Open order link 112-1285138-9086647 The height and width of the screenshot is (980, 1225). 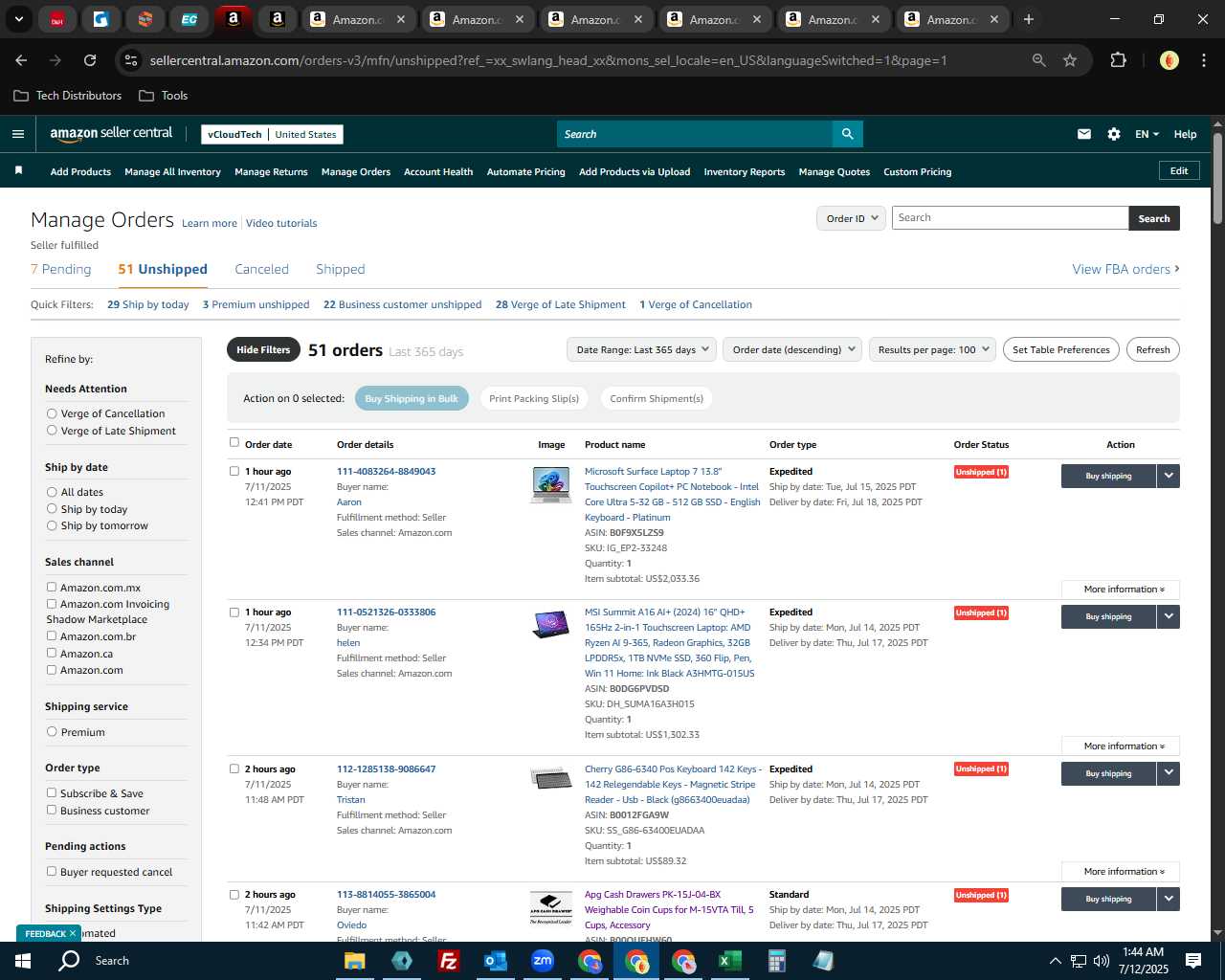point(386,768)
